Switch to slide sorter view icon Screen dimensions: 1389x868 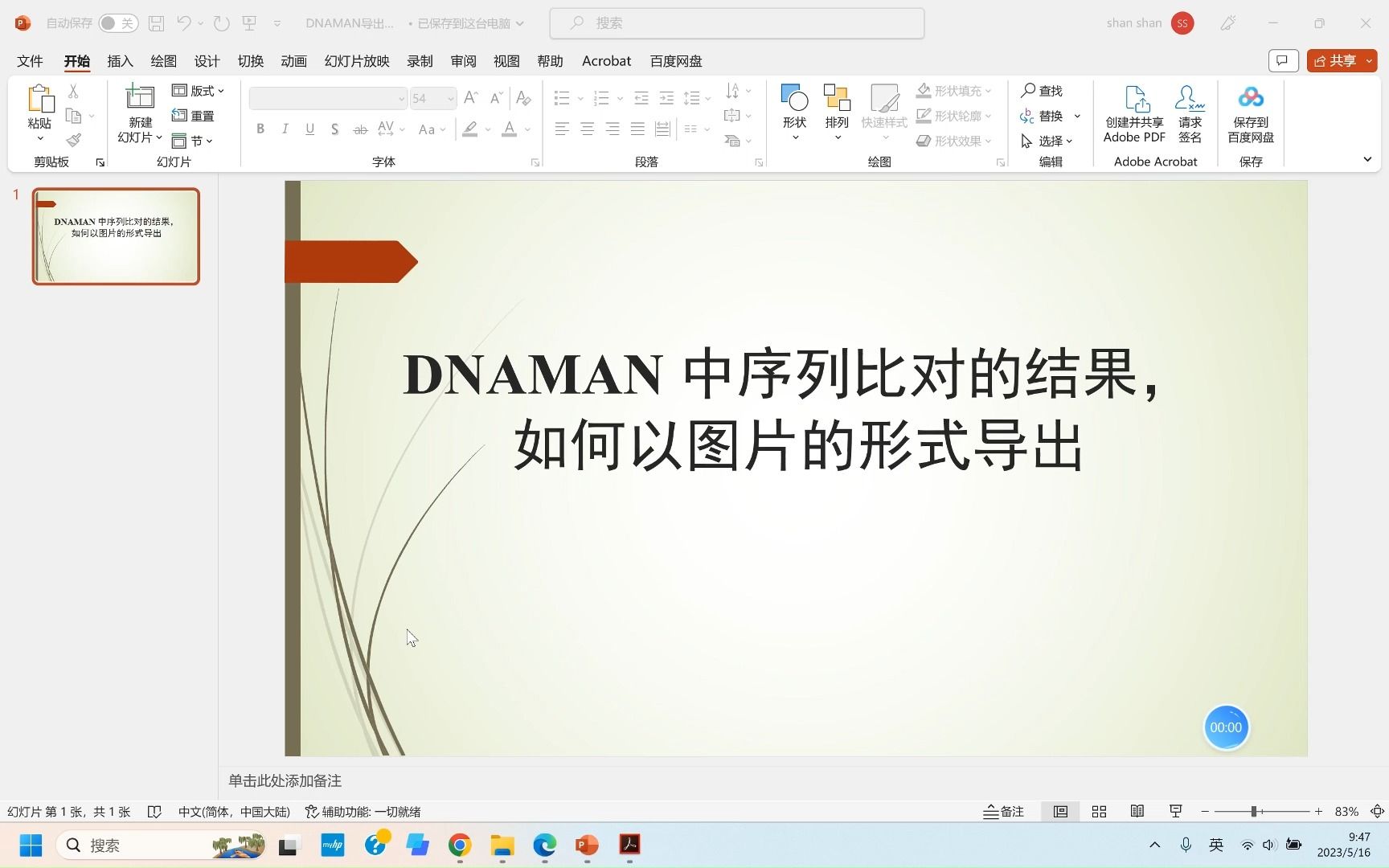[1099, 811]
